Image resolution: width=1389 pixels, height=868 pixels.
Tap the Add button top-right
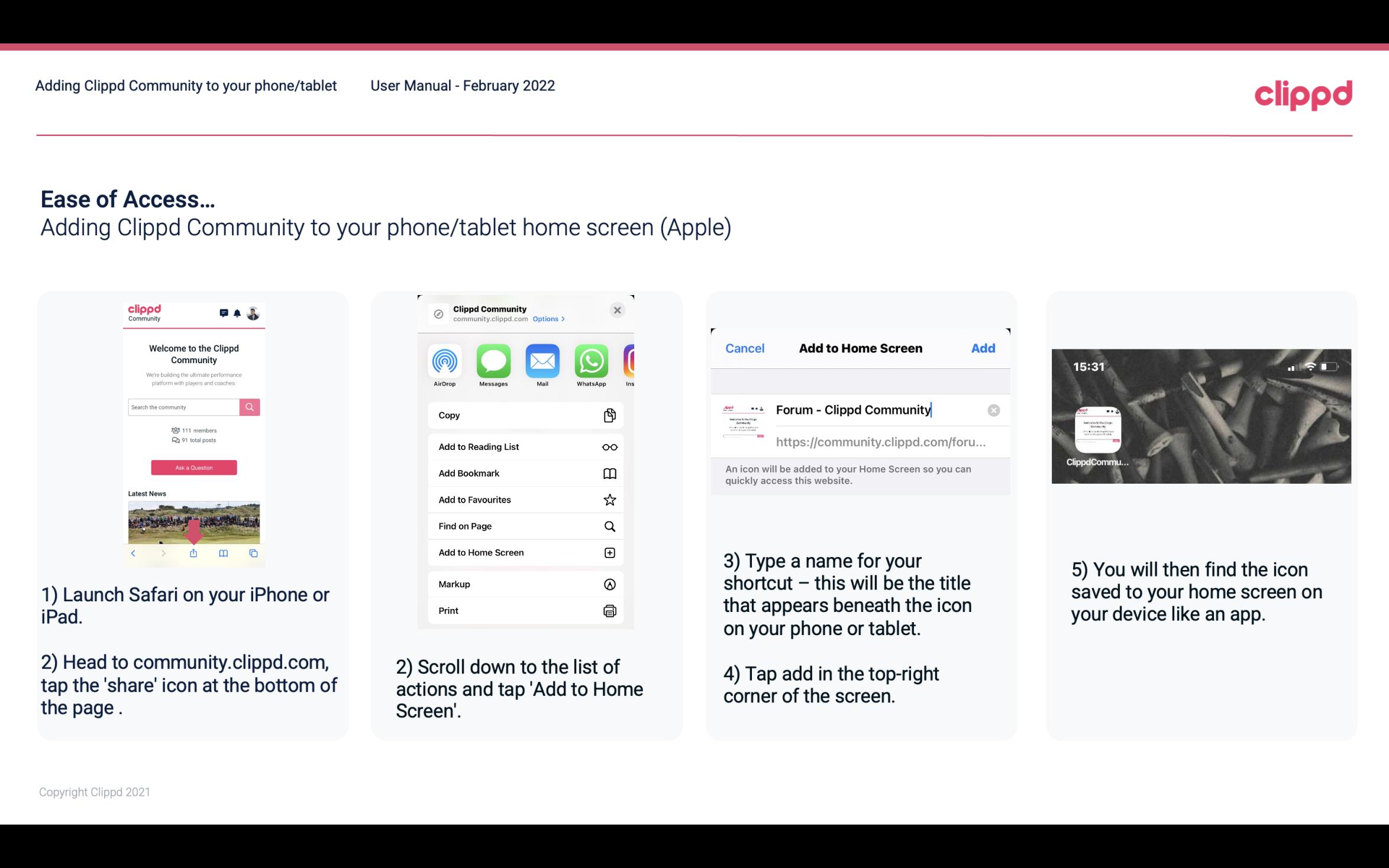tap(983, 348)
